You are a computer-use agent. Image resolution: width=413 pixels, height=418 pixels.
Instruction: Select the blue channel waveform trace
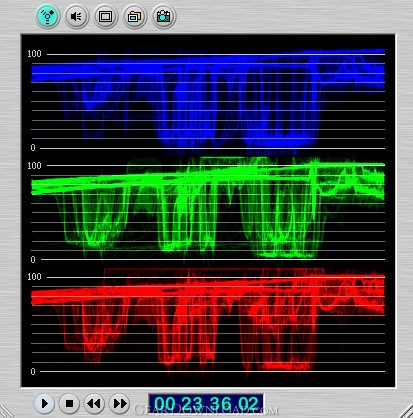(x=208, y=100)
